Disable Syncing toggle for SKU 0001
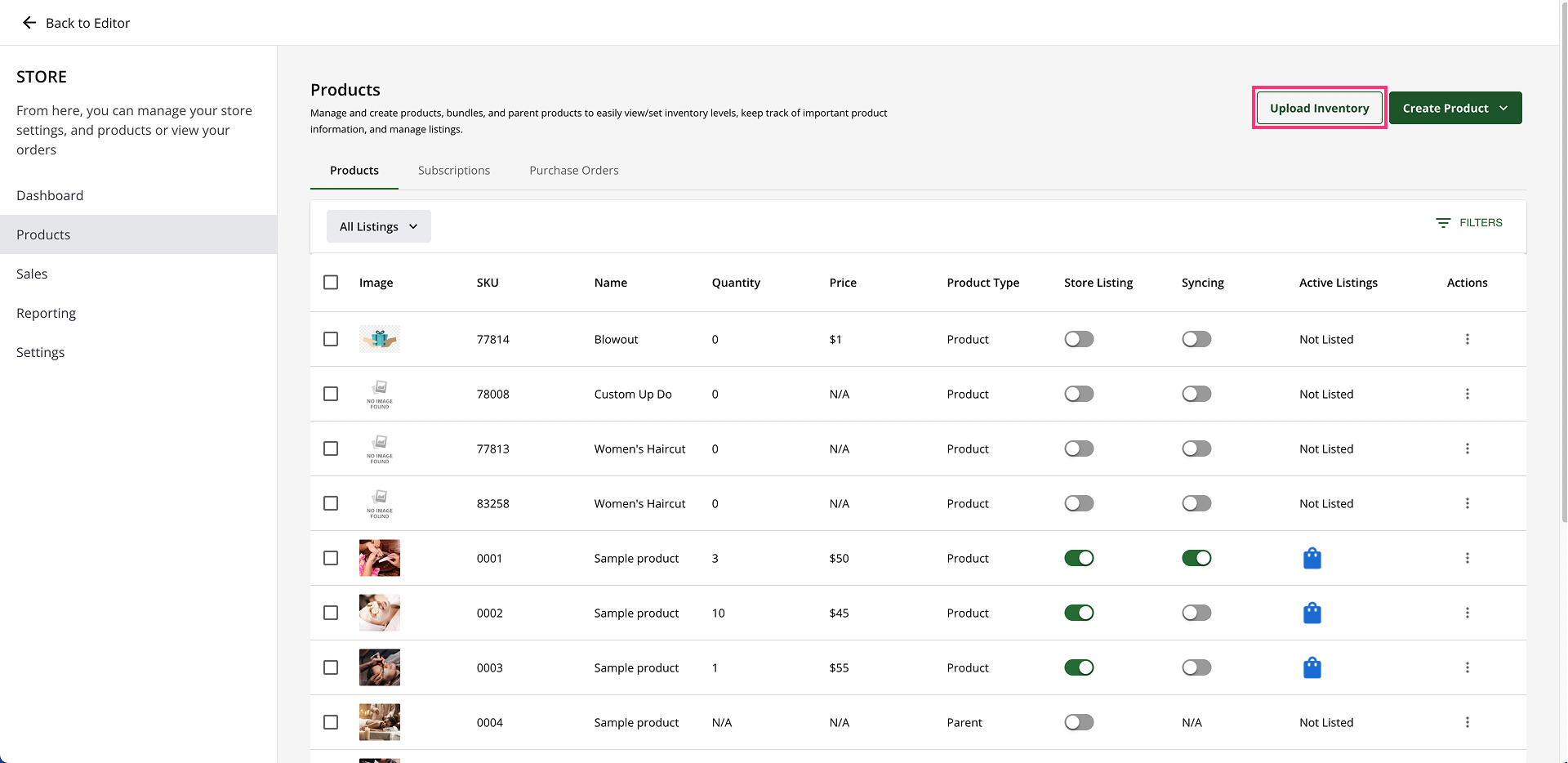Viewport: 1568px width, 763px height. [1196, 558]
